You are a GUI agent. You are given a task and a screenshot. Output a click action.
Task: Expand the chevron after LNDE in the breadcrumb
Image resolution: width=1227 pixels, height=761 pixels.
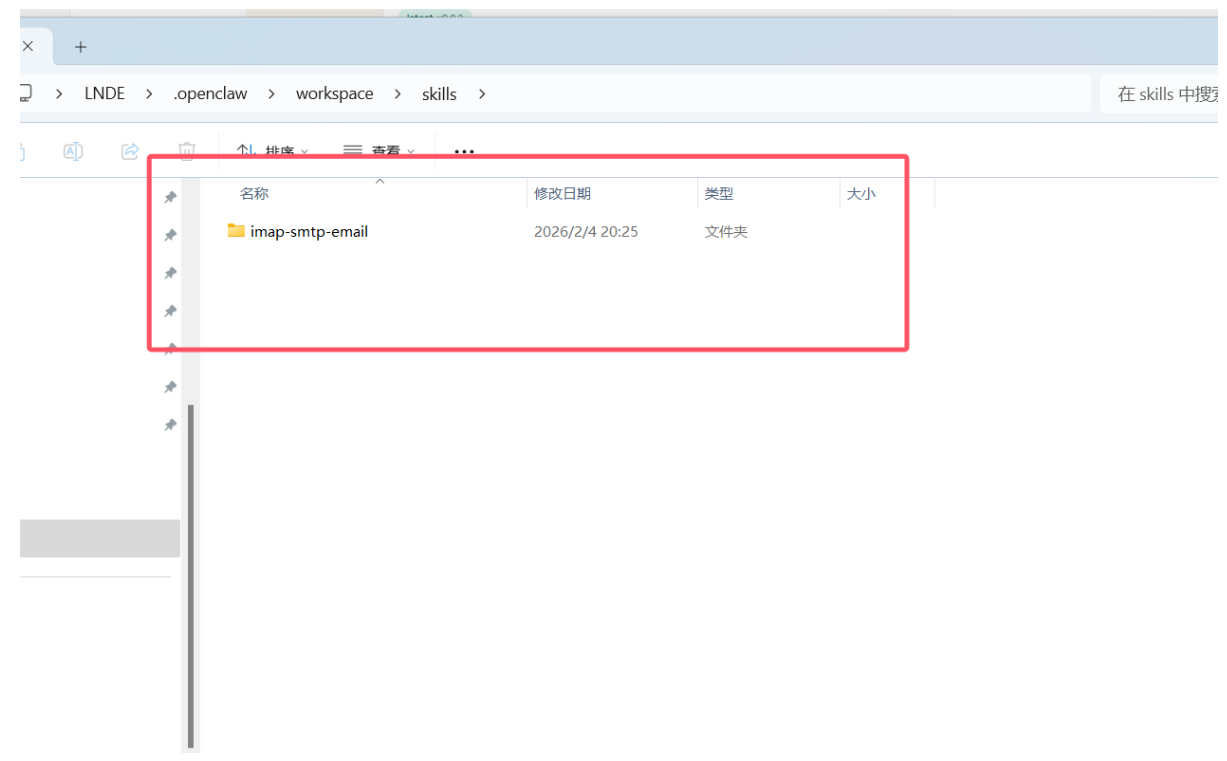click(149, 93)
